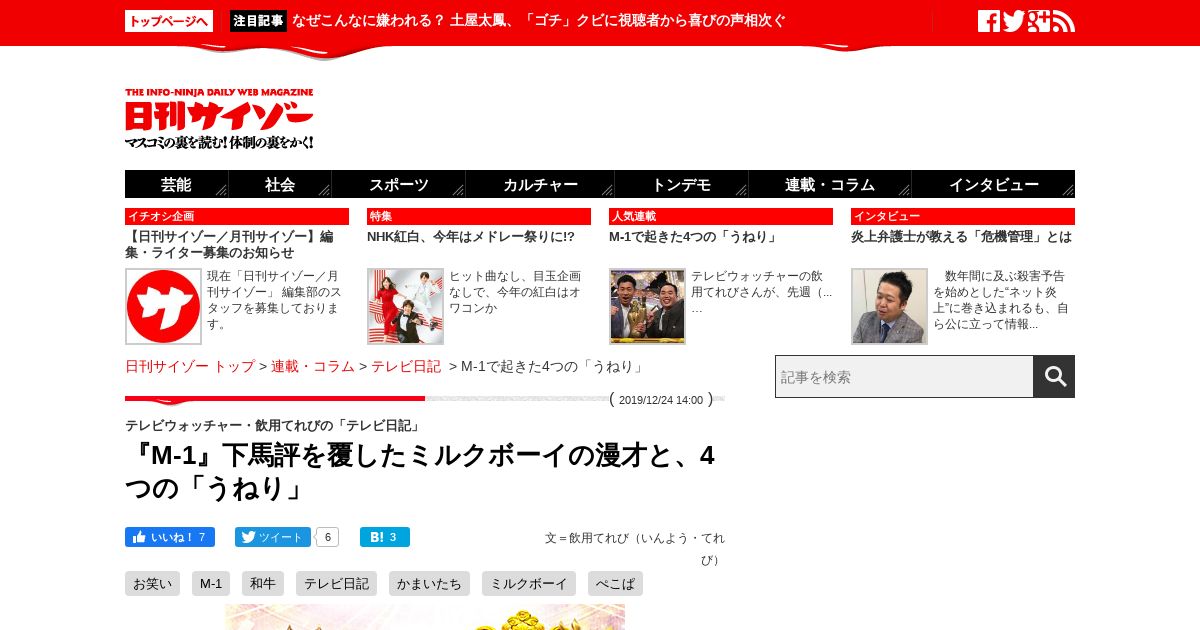Select the テレビ日記 tag
1200x630 pixels.
336,584
